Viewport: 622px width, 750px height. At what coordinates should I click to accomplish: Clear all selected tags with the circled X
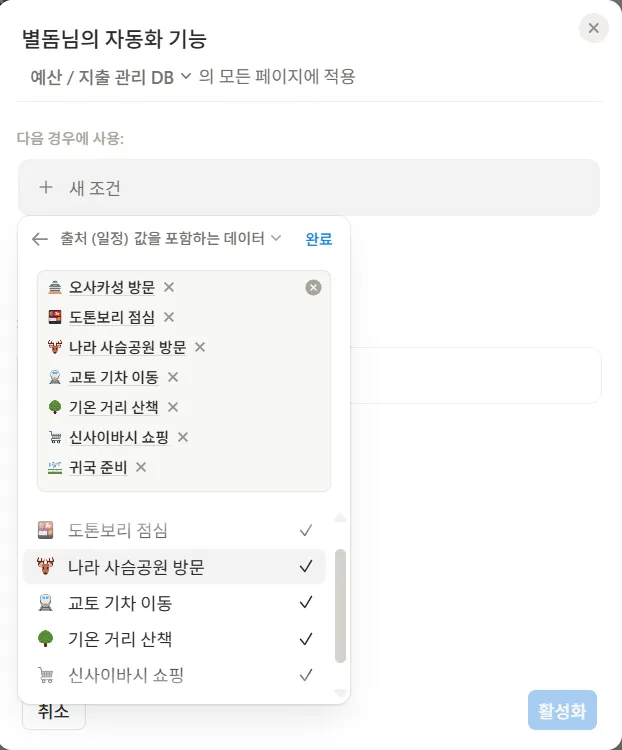pos(313,288)
